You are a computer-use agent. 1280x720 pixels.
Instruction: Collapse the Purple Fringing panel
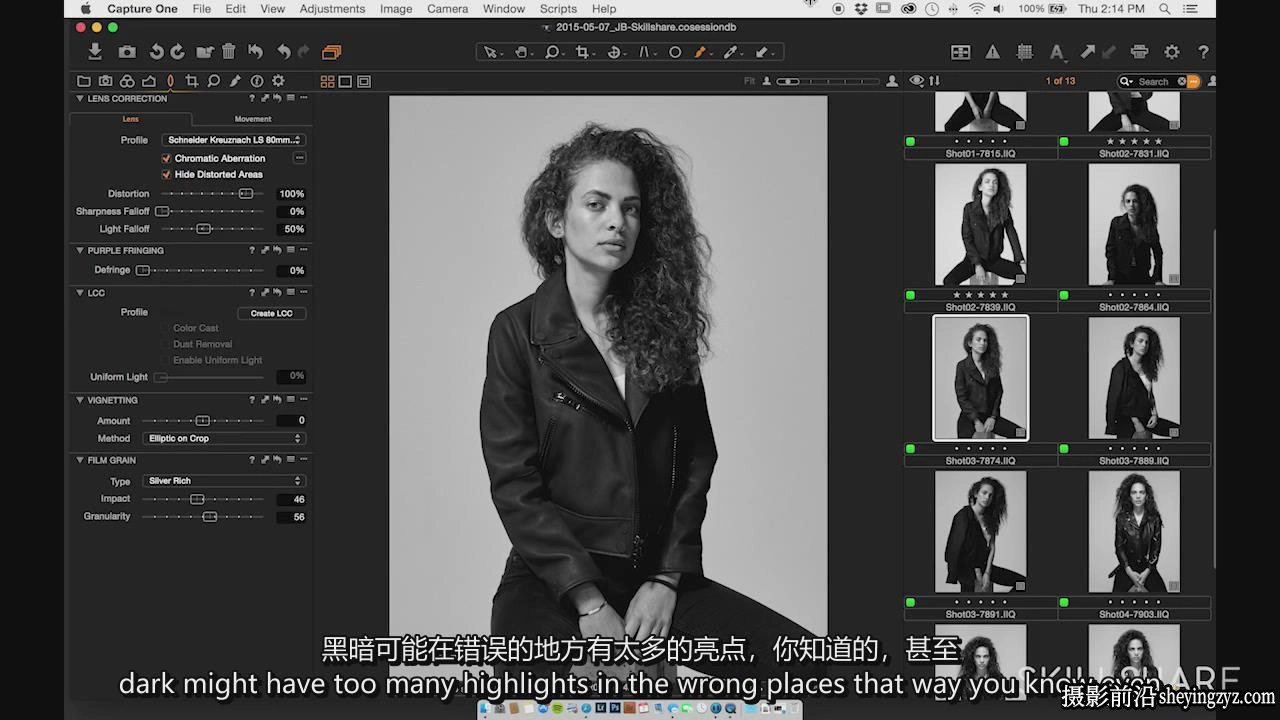click(x=80, y=250)
